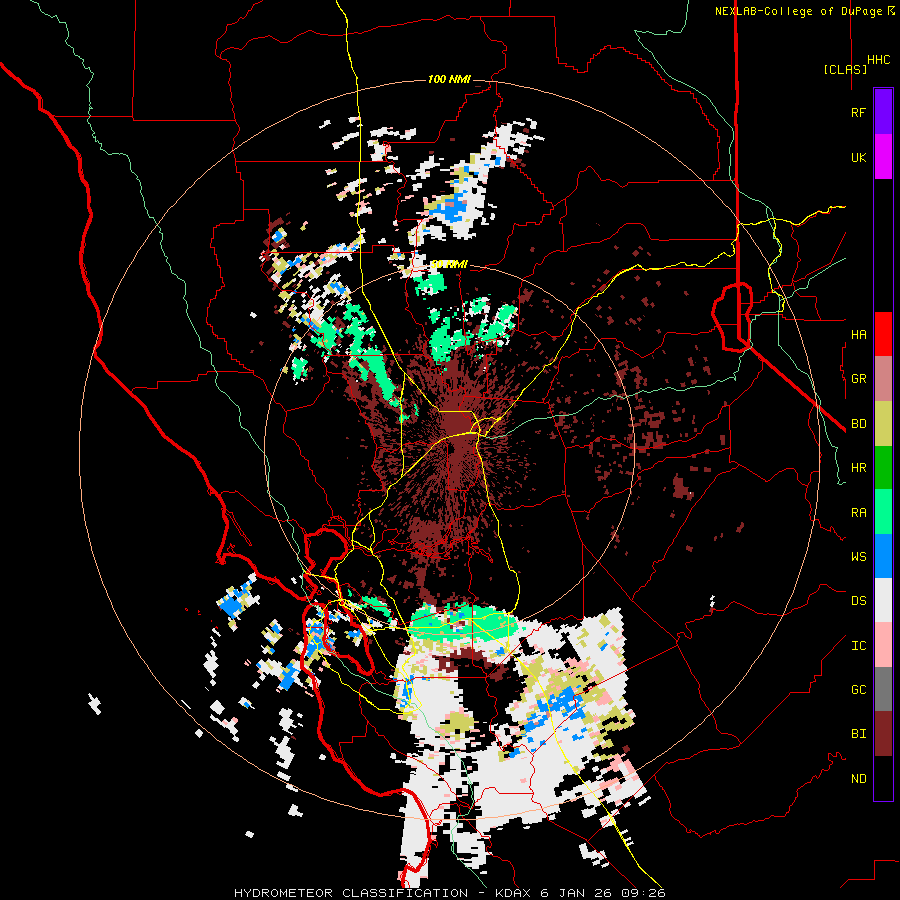Click the GR legend label
The image size is (900, 900).
click(x=858, y=379)
